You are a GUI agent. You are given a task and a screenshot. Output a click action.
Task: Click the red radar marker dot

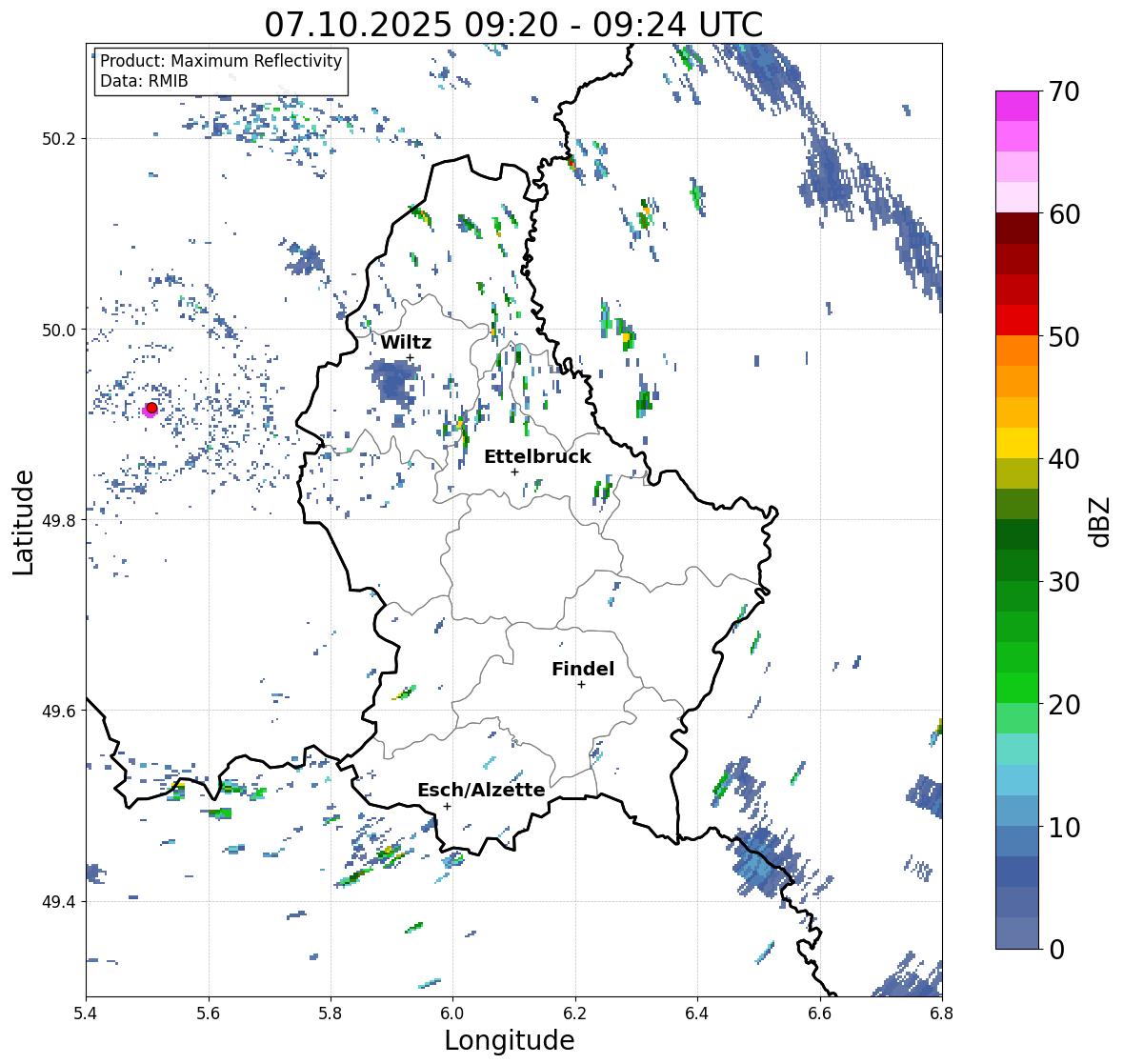point(151,408)
